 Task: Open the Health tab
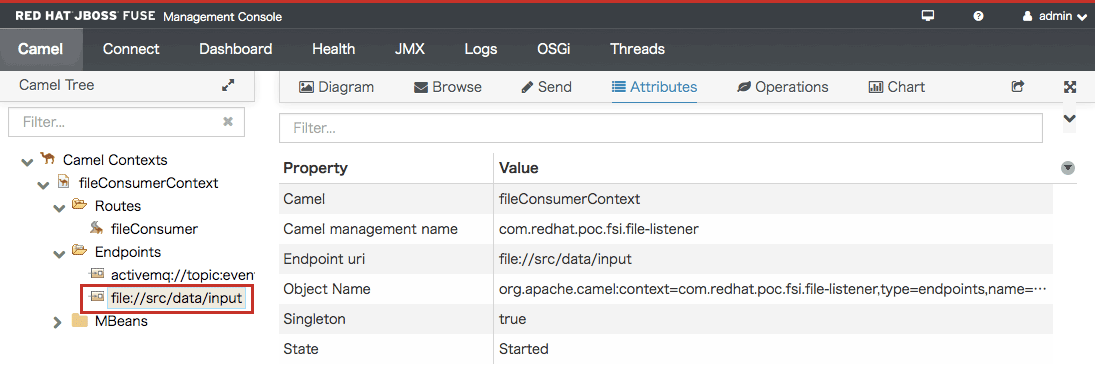tap(334, 49)
